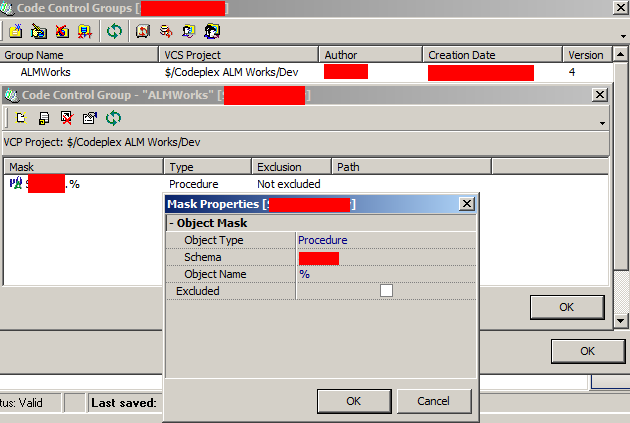Click the delete mask red X icon in the ALMWorks toolbar
Viewport: 630px width, 423px height.
(x=67, y=118)
